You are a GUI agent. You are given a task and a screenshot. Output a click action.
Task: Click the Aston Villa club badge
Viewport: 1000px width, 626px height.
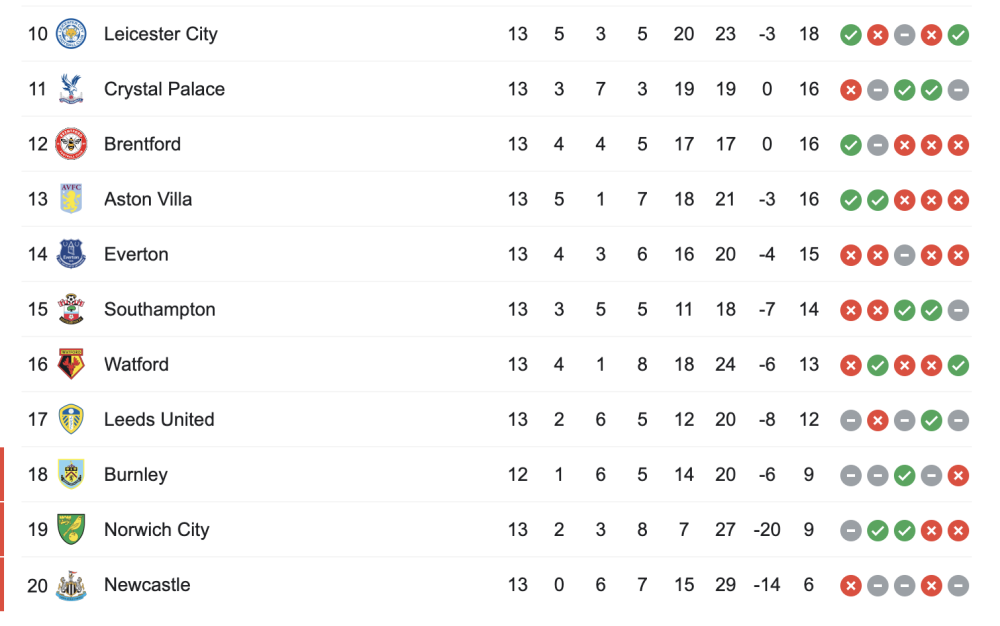[71, 199]
